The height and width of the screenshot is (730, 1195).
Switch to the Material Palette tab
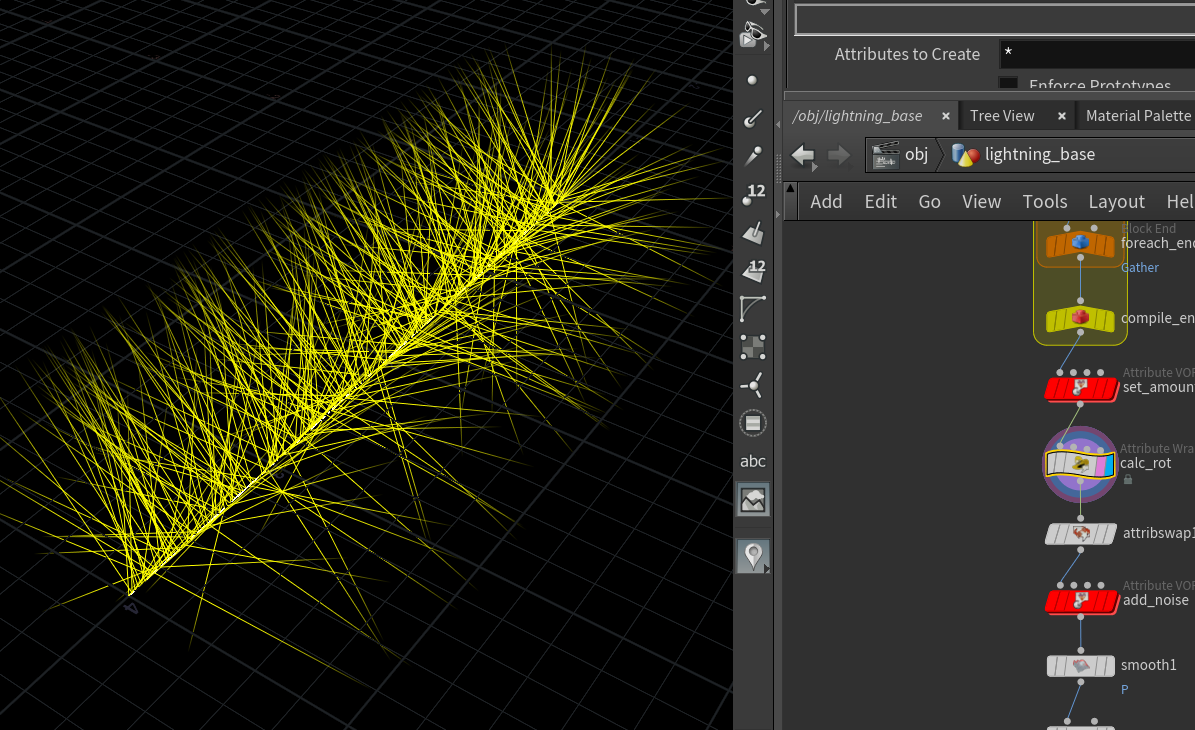[x=1138, y=116]
